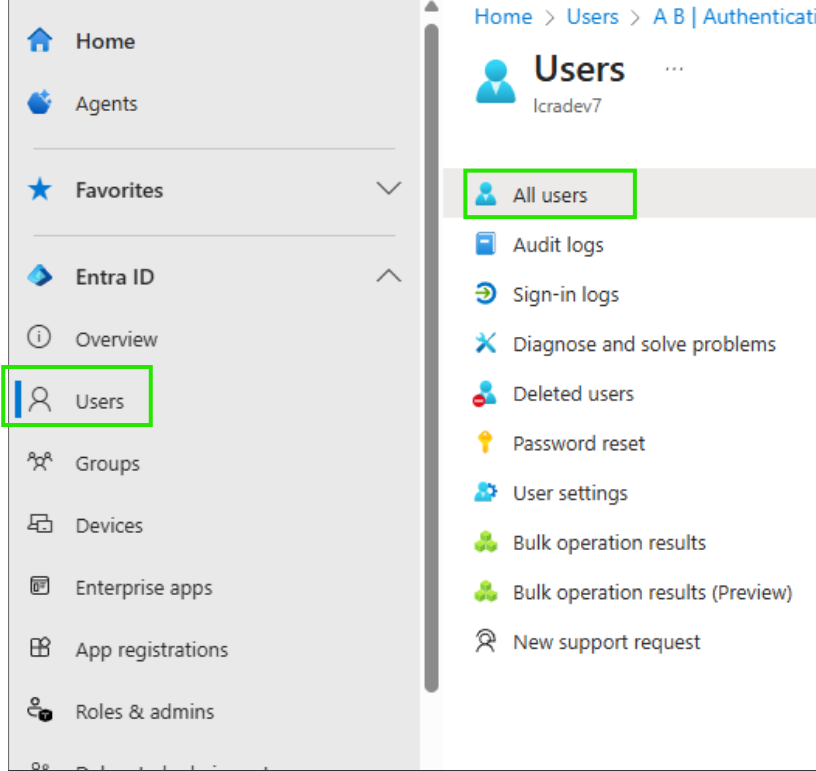Click the Entra ID diamond icon
The width and height of the screenshot is (816, 771).
click(40, 276)
